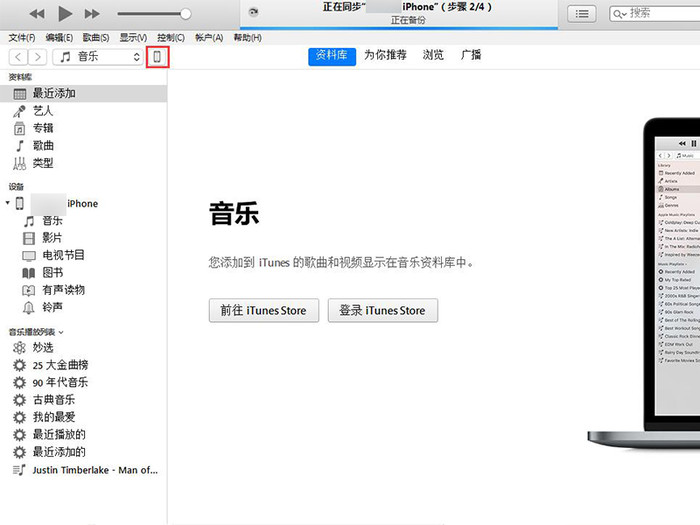700x525 pixels.
Task: Click the sync status text 正在备份
Action: coord(408,21)
